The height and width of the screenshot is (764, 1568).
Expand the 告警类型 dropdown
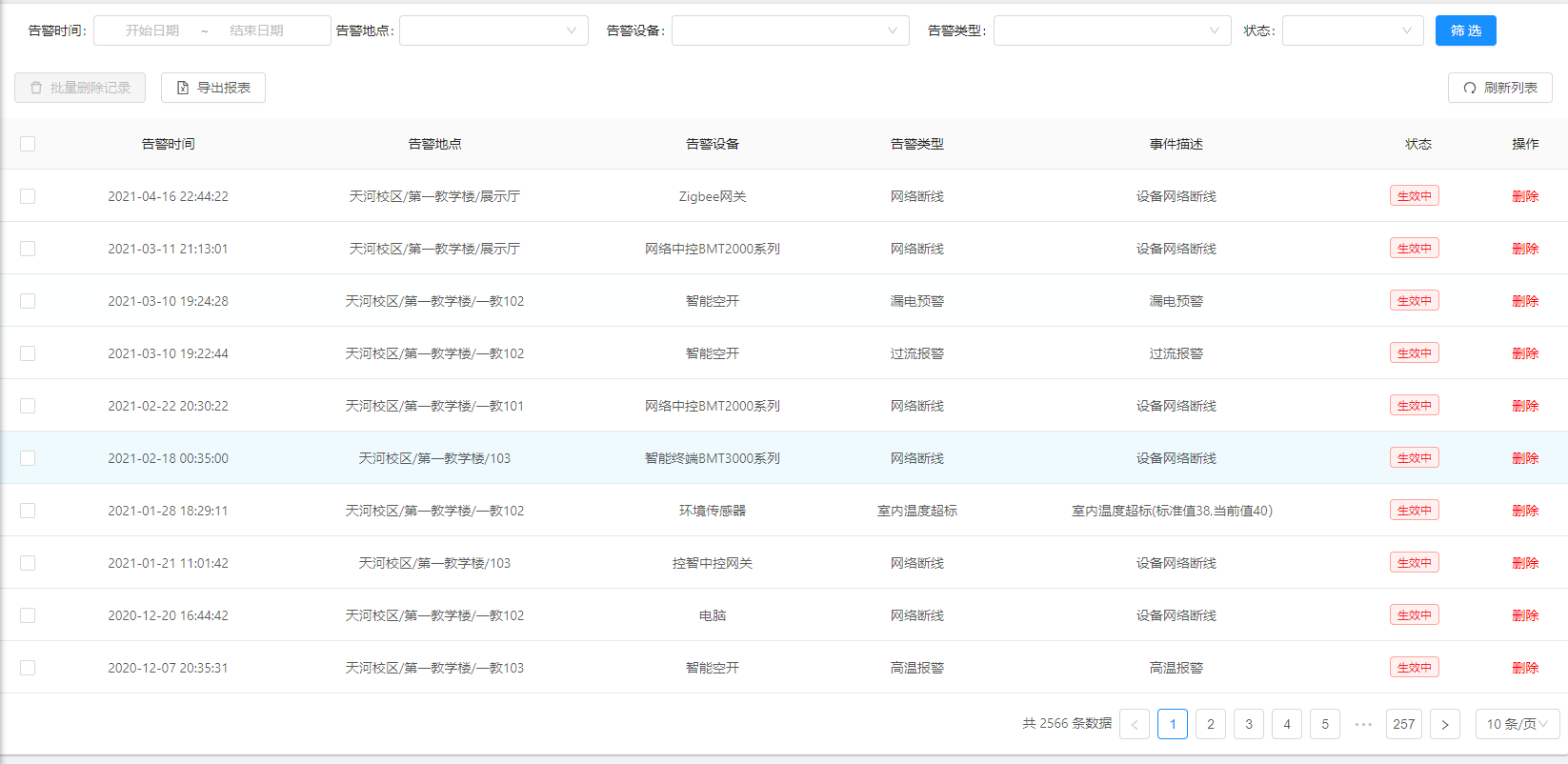coord(1113,30)
